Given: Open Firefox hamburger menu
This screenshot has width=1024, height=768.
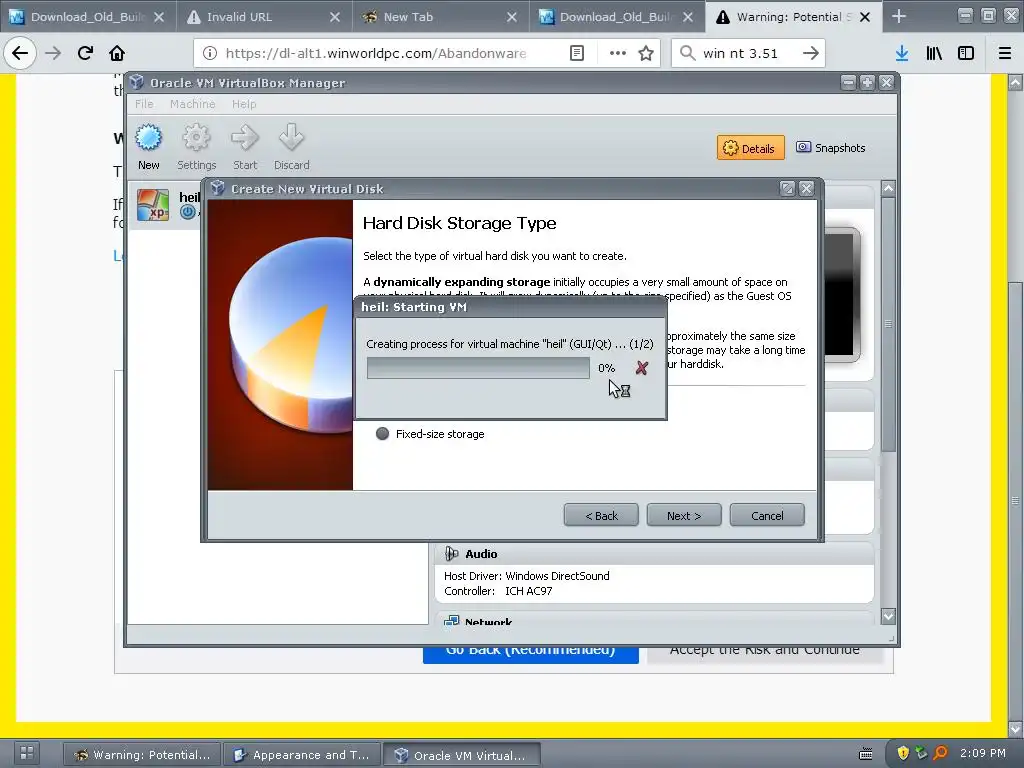Looking at the screenshot, I should click(1004, 53).
